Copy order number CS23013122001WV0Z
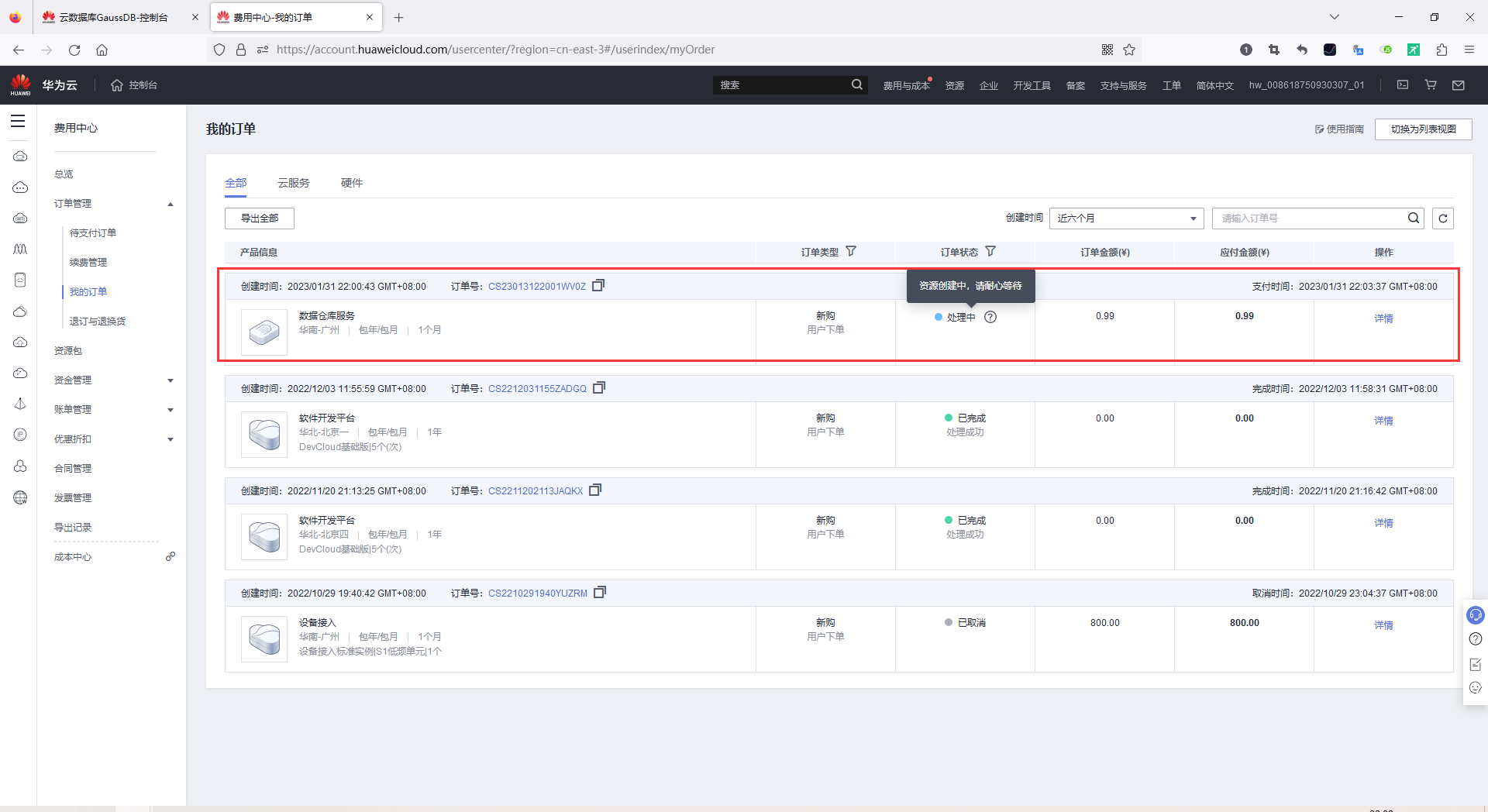Screen dimensions: 1488x812 [x=598, y=286]
